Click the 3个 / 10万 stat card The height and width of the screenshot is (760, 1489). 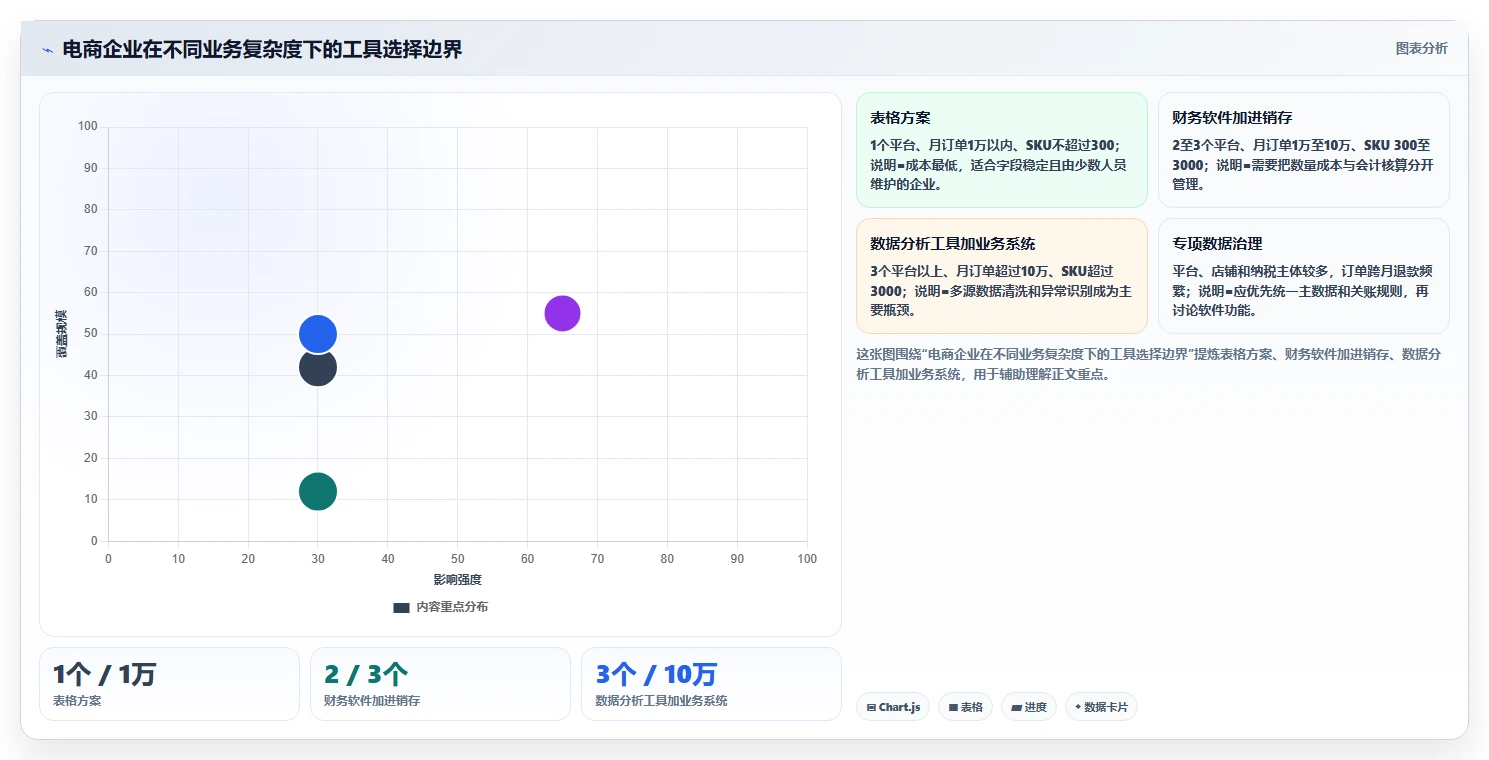tap(711, 684)
